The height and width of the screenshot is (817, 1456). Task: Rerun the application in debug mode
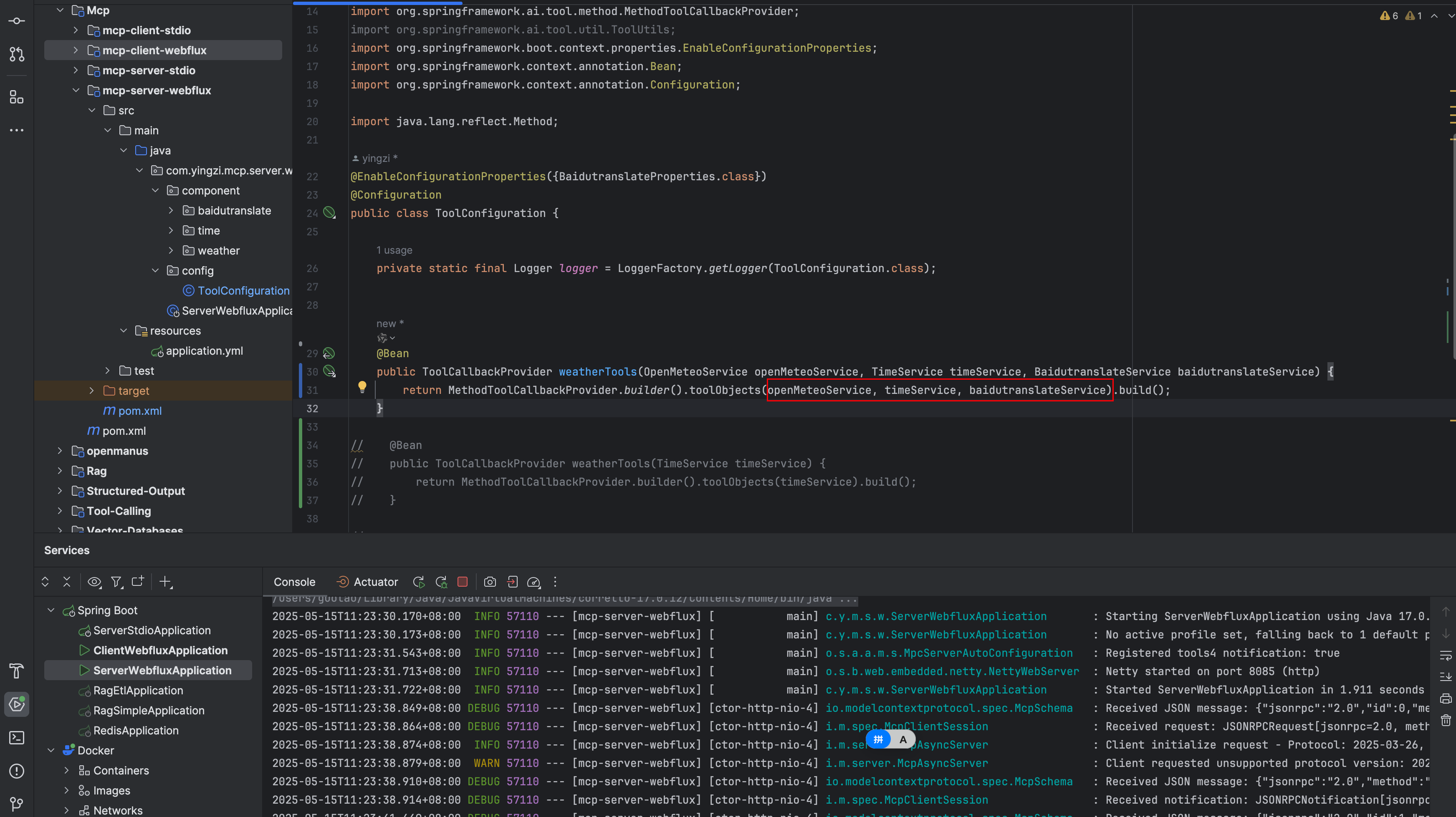point(442,582)
